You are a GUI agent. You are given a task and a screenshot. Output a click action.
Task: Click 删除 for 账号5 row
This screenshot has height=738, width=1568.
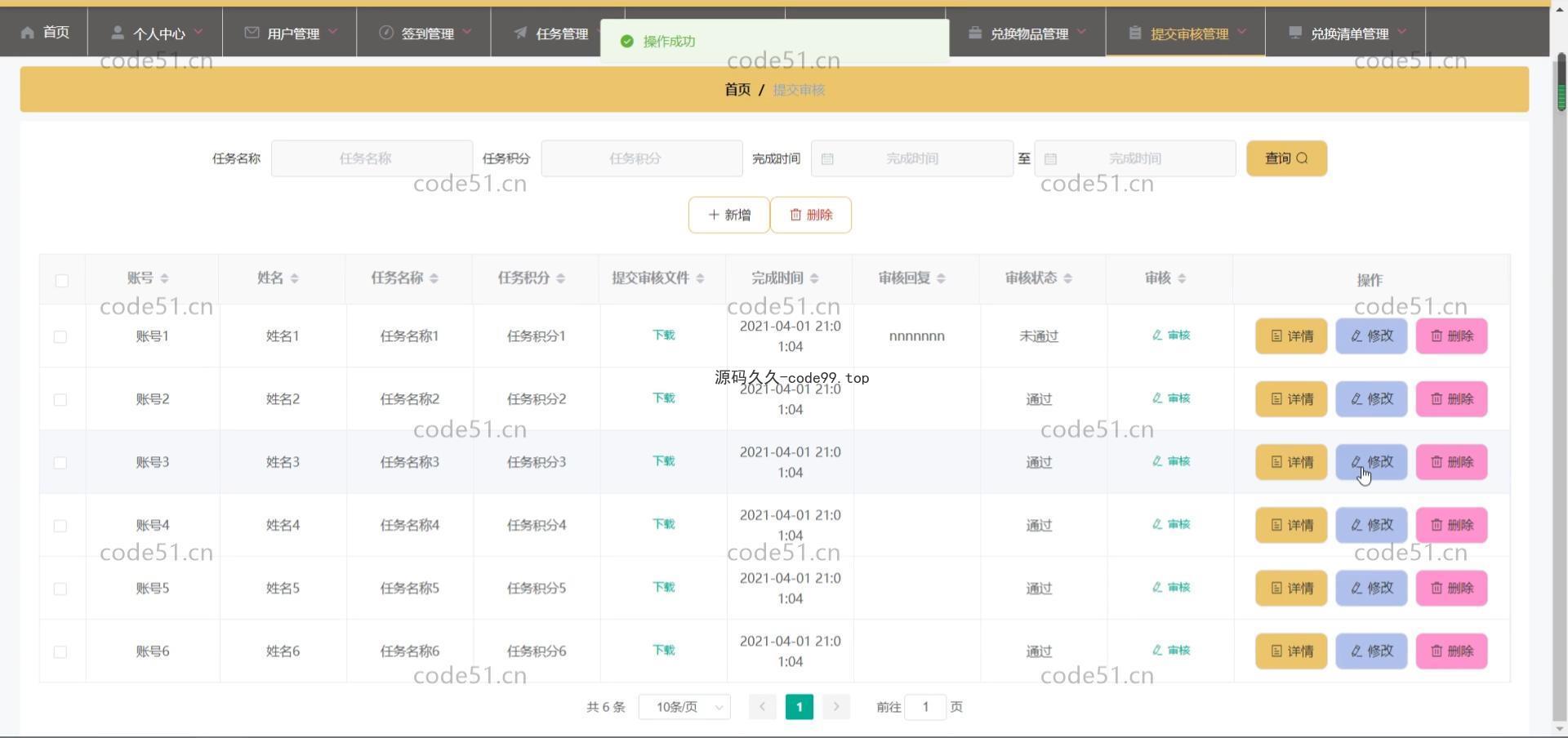point(1451,589)
